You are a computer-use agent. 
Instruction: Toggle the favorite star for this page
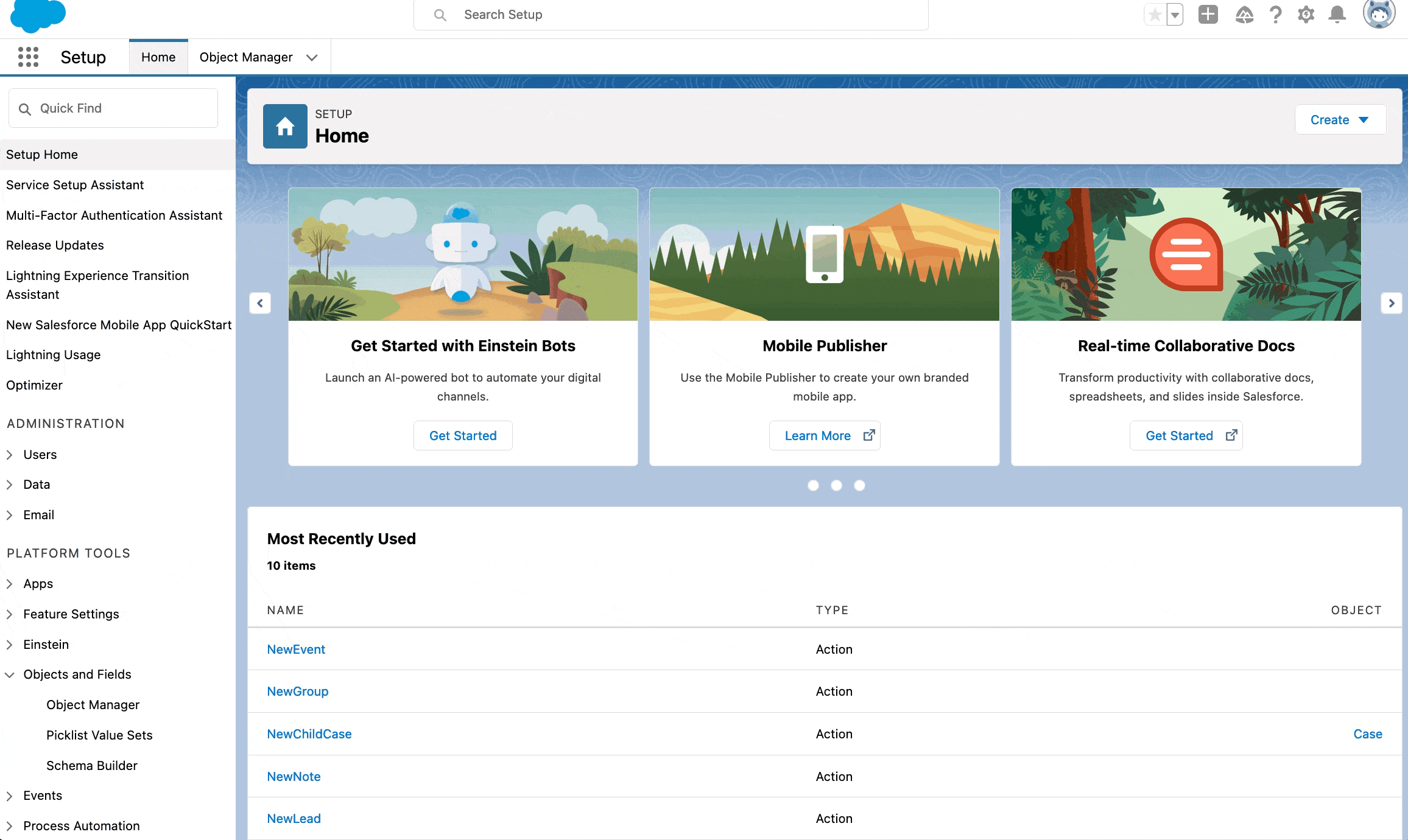click(1154, 14)
